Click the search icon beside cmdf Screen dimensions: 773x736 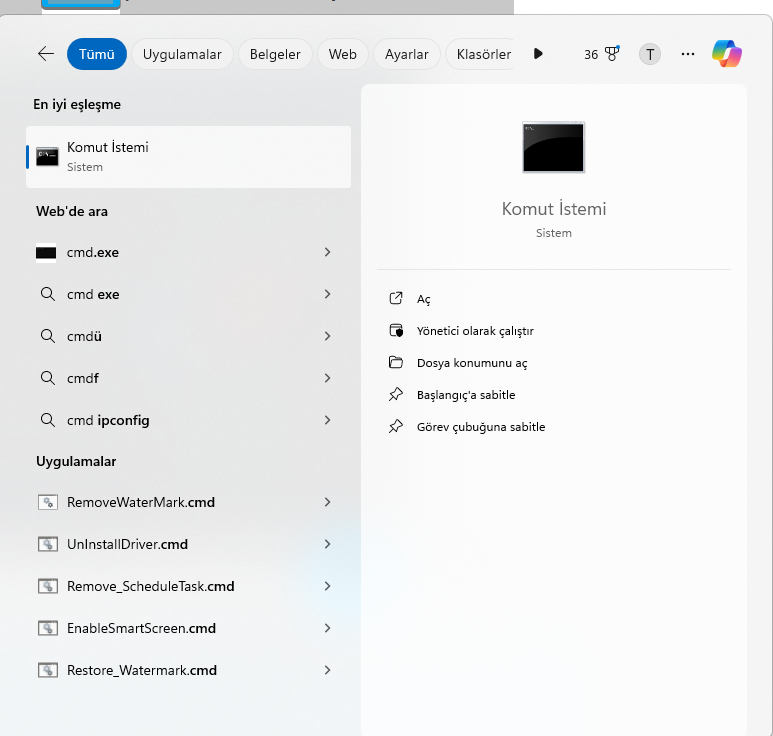click(48, 378)
